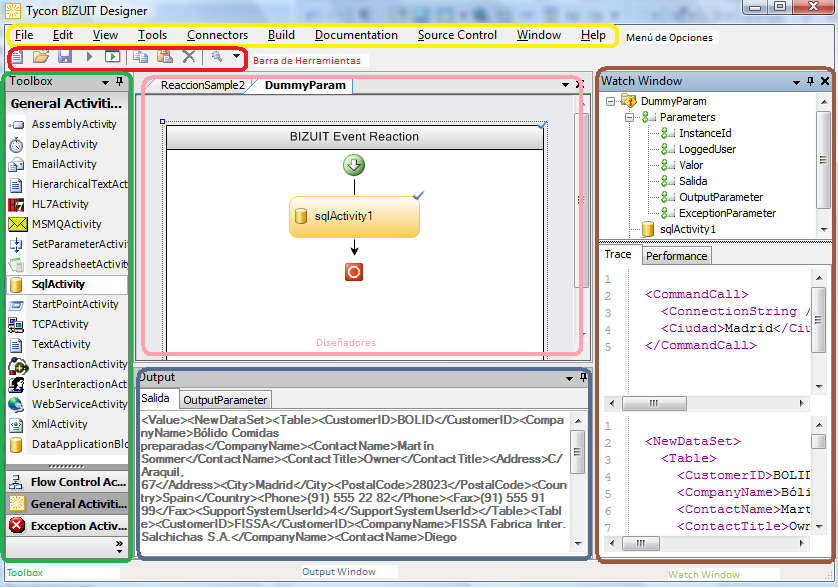Open the toolbar zoom dropdown arrow
838x587 pixels.
click(236, 56)
